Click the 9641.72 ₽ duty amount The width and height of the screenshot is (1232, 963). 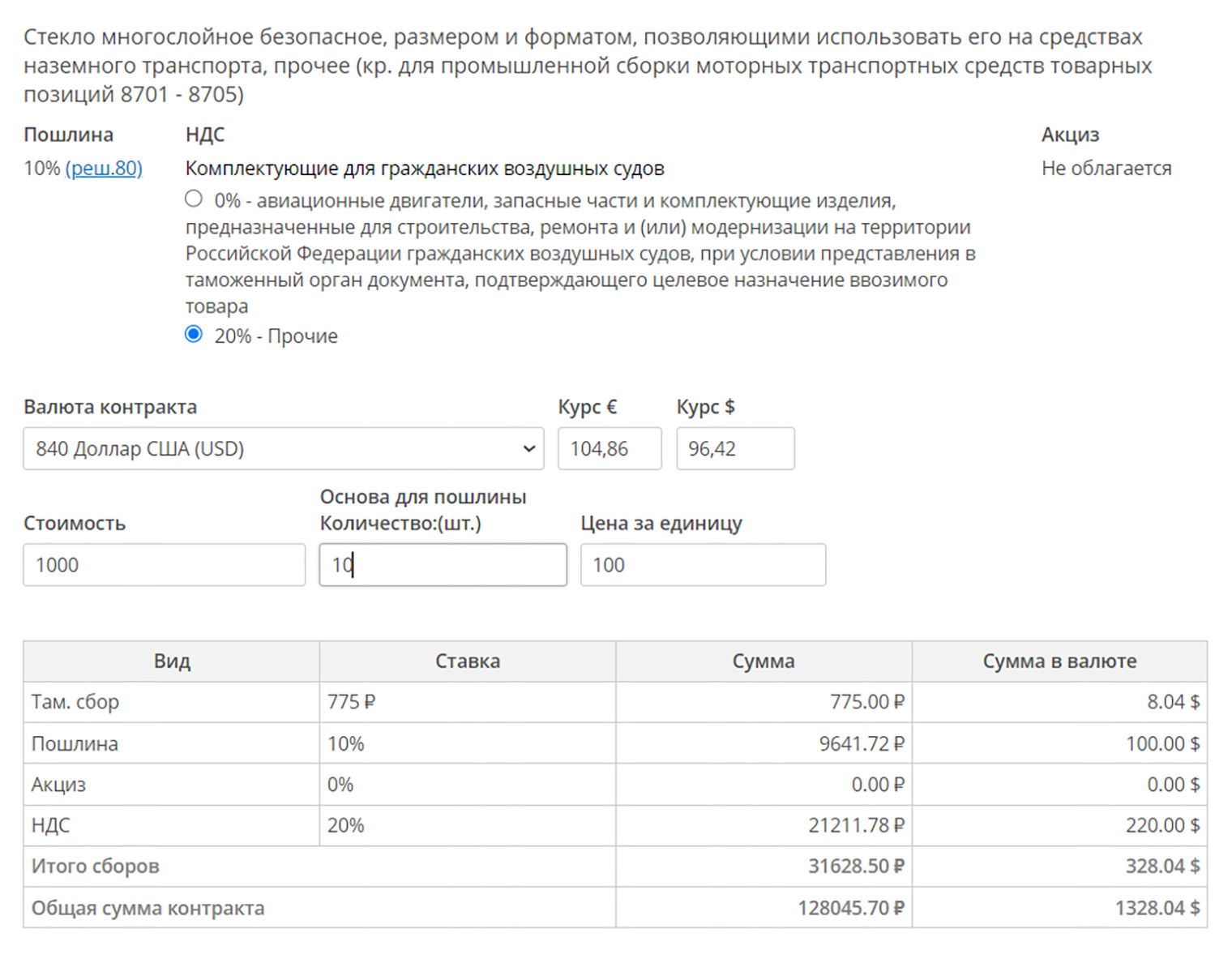[862, 743]
